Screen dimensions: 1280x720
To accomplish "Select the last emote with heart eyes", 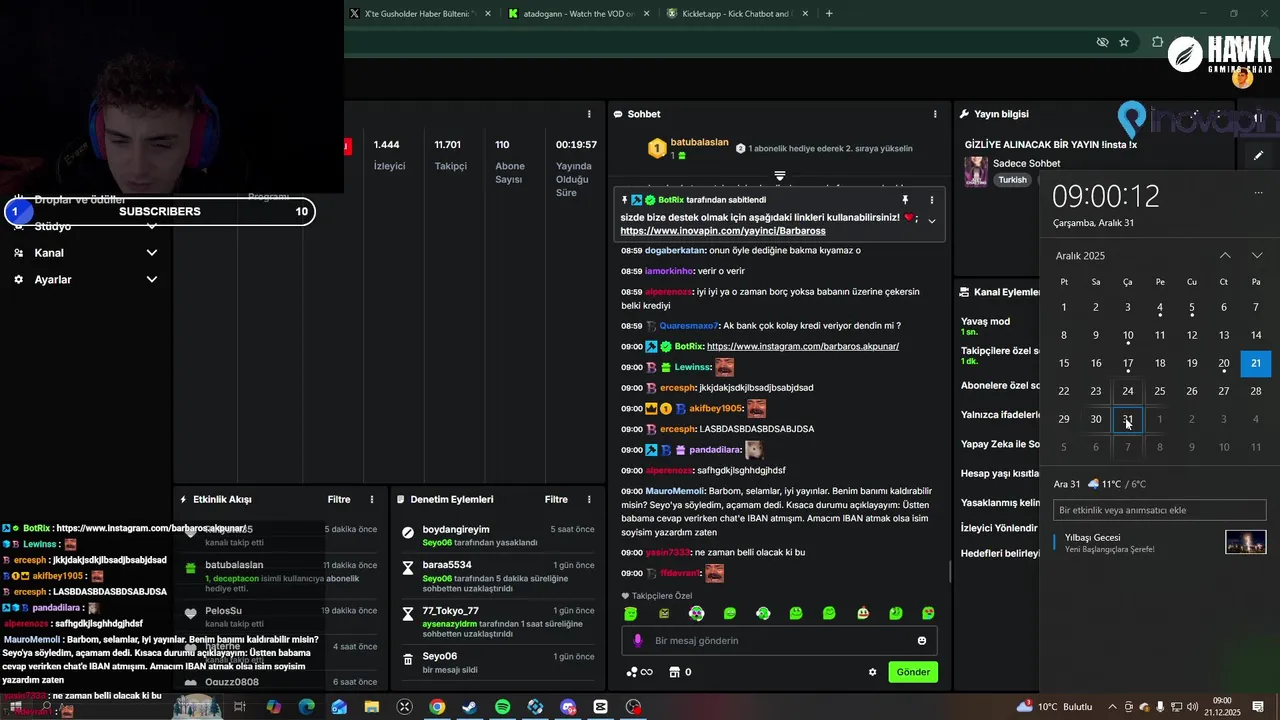I will point(928,613).
